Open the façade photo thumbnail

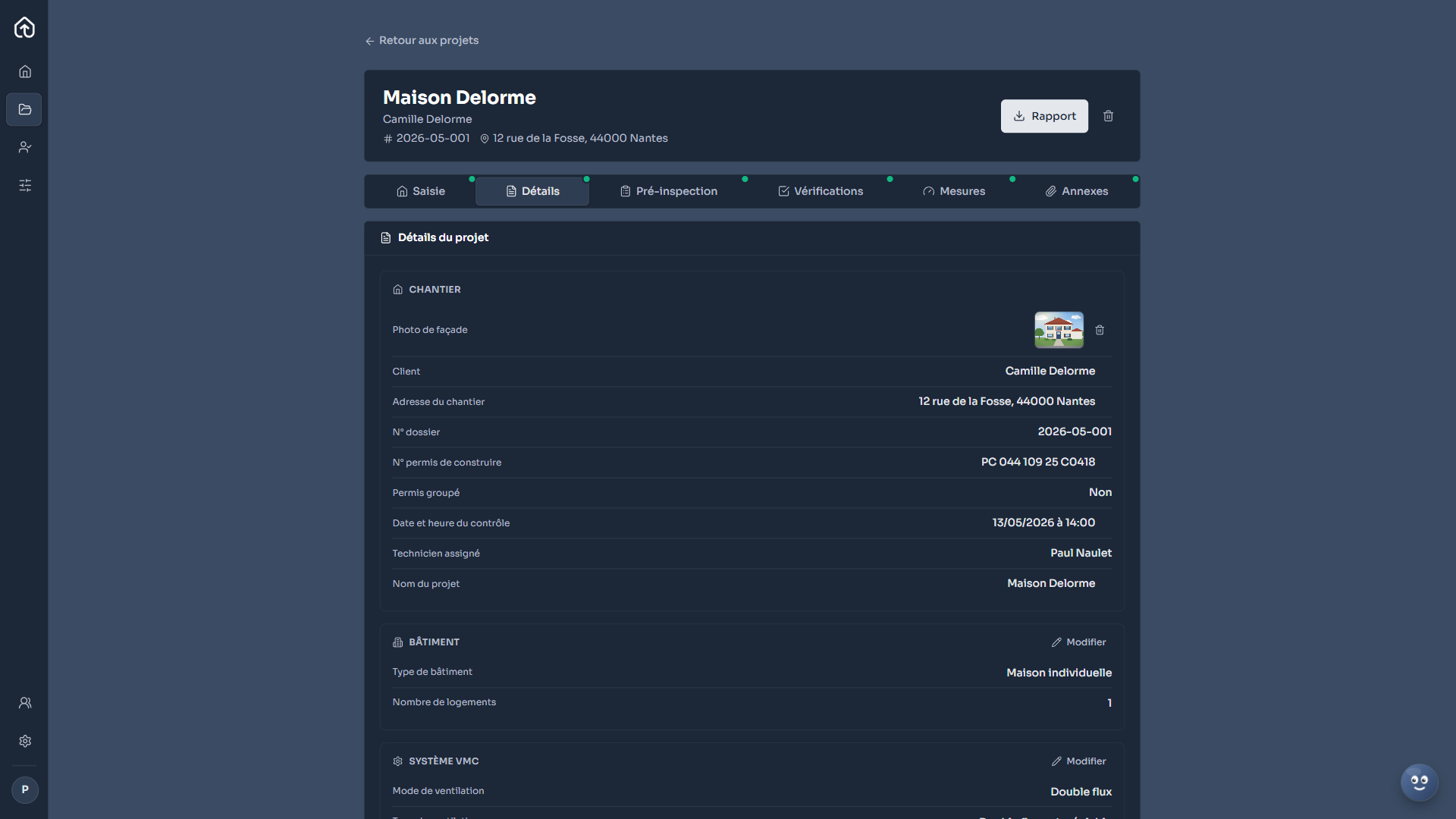tap(1059, 330)
